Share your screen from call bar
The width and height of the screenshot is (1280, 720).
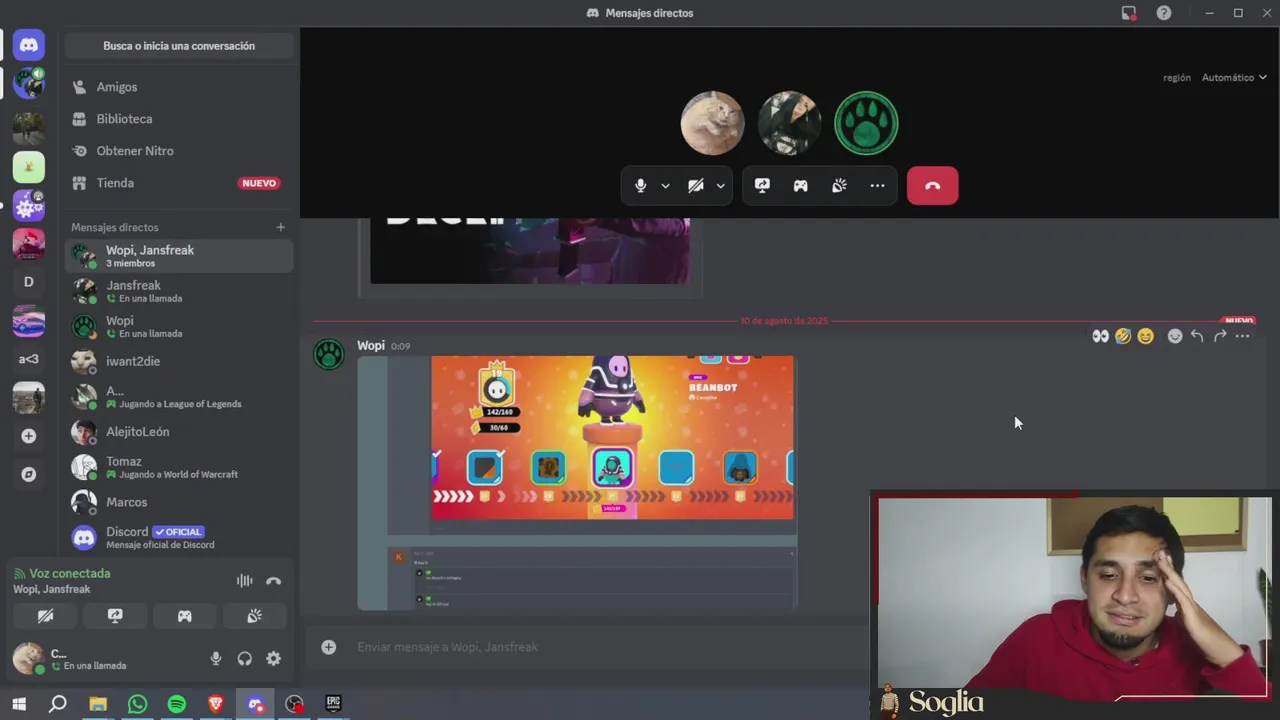coord(762,186)
